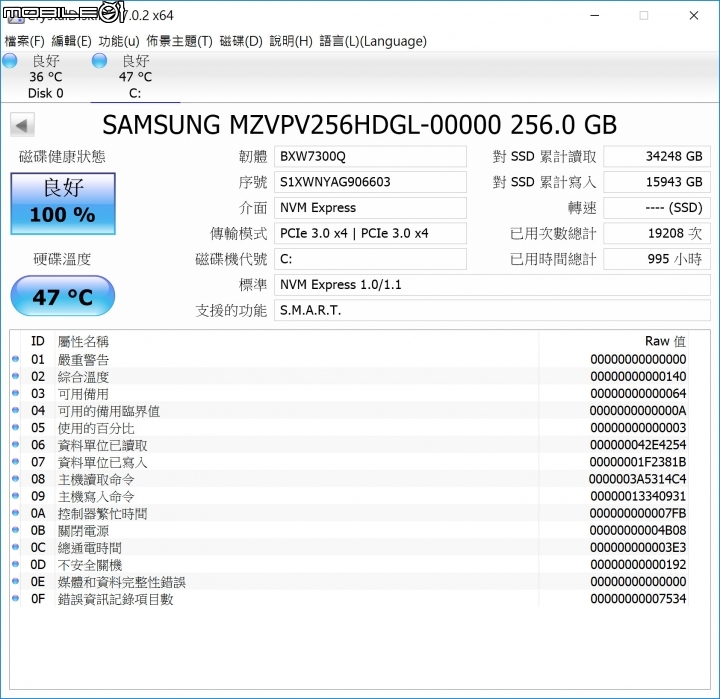Open the 檔案(F) menu
Viewport: 720px width, 699px height.
24,41
